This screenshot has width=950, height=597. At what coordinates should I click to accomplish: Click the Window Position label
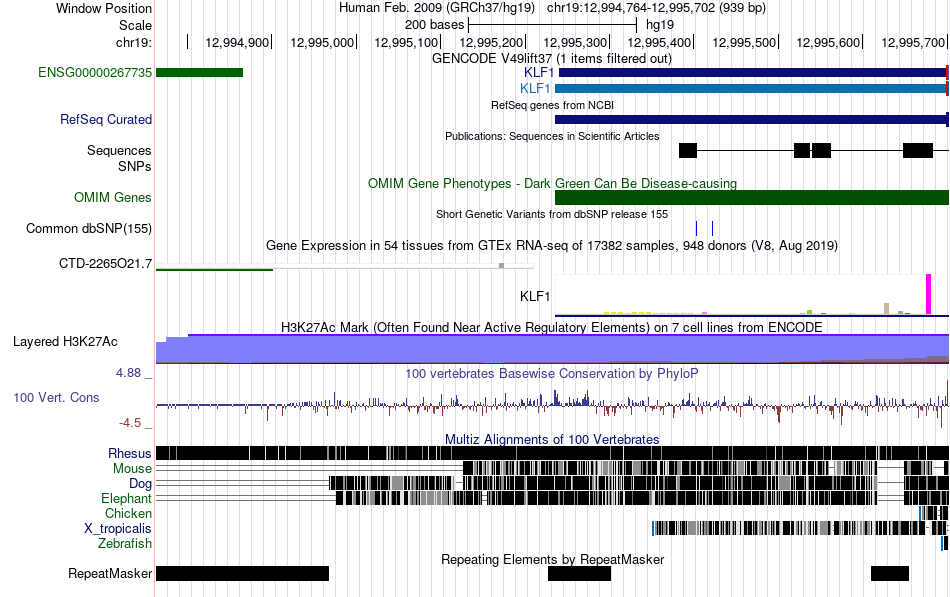104,8
